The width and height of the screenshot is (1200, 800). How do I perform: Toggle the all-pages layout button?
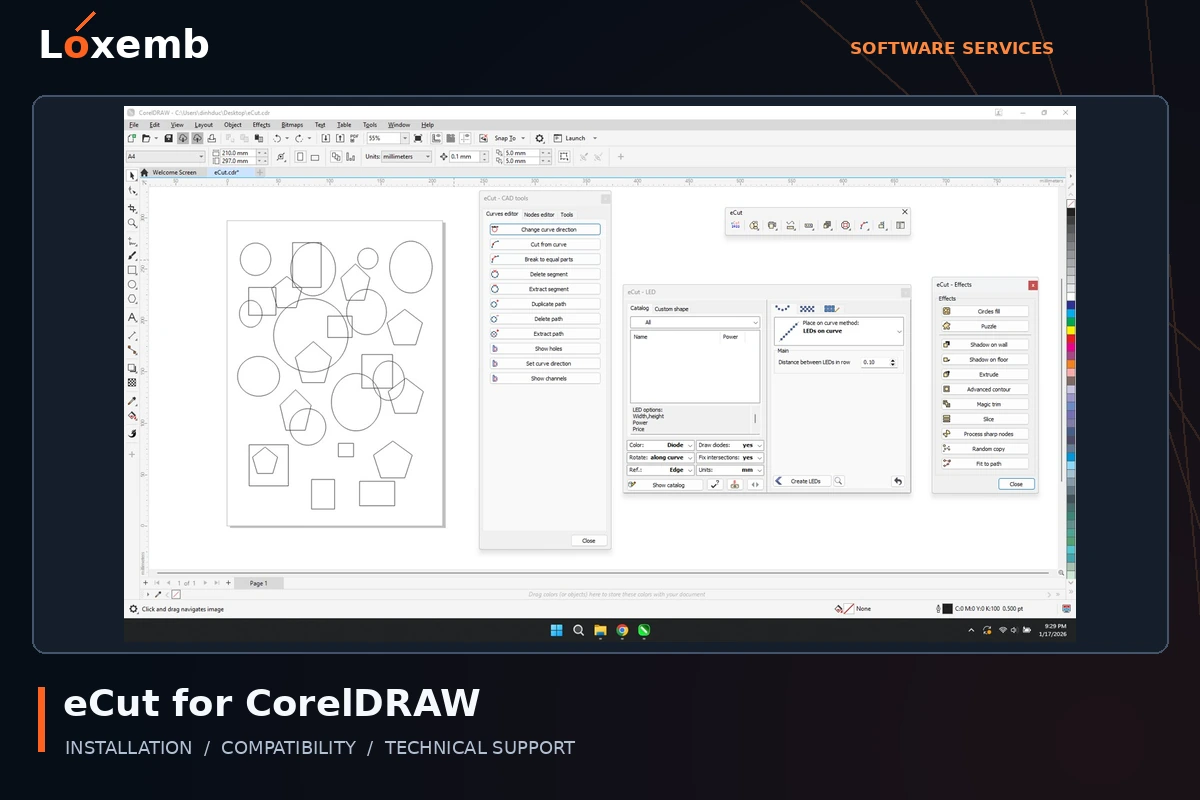click(336, 156)
